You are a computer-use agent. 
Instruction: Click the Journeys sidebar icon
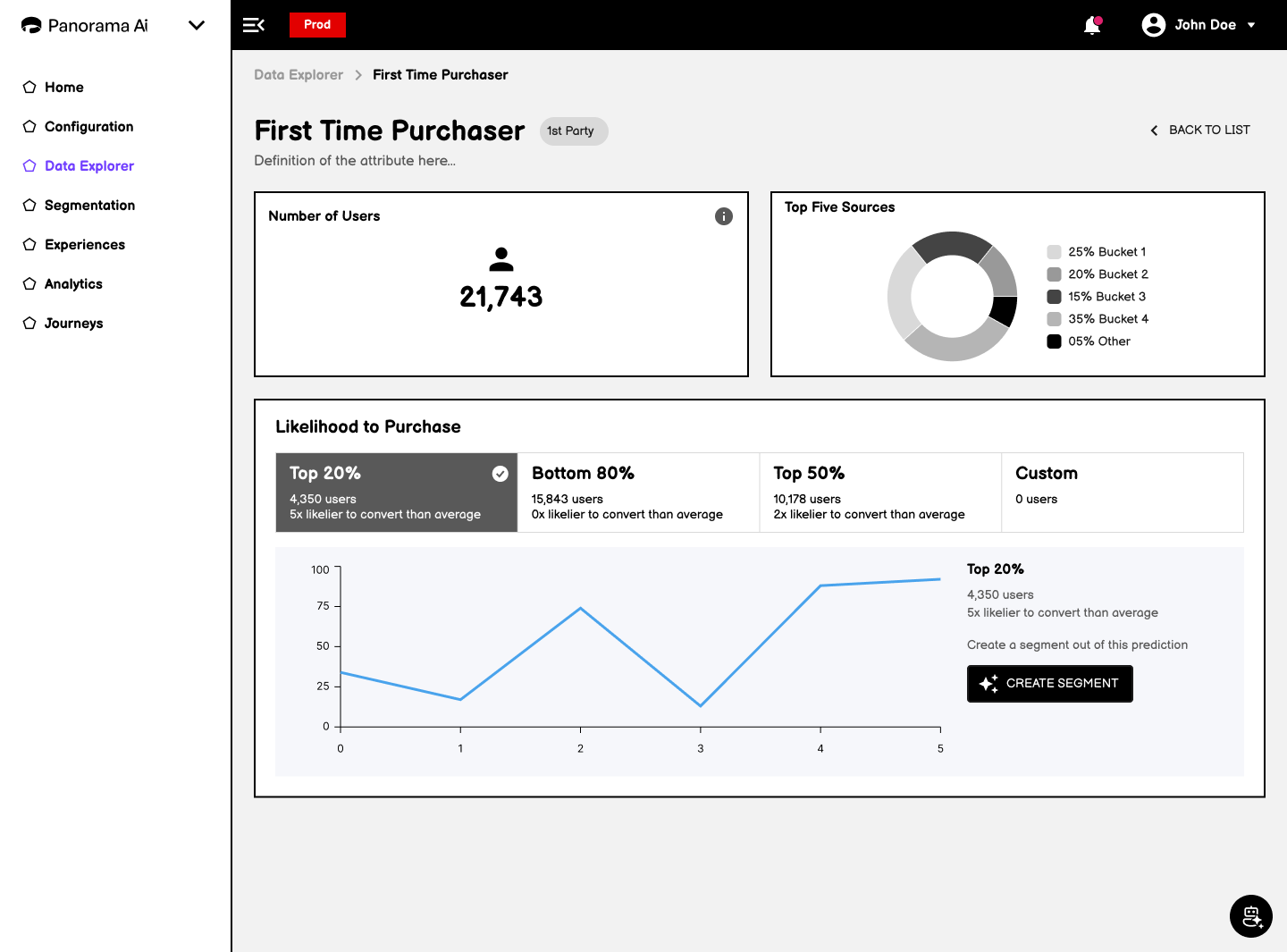29,324
